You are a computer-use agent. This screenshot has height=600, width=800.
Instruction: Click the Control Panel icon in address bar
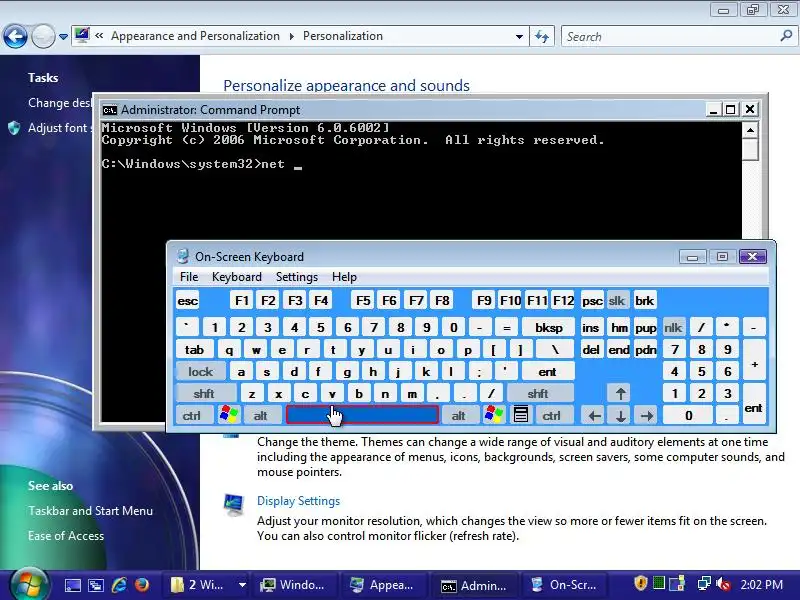point(82,35)
